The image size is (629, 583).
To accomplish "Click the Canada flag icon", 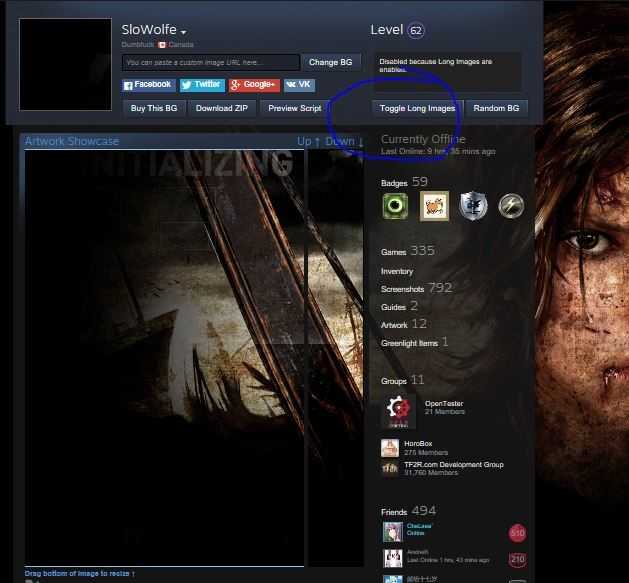I will (162, 45).
